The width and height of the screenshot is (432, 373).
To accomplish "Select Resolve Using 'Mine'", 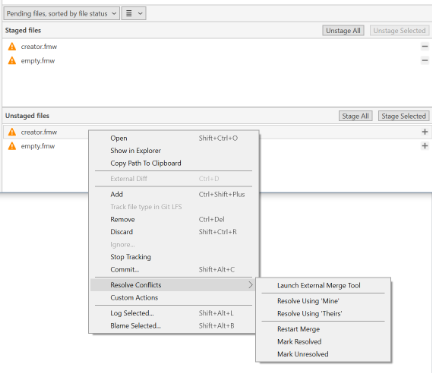I will coord(308,301).
